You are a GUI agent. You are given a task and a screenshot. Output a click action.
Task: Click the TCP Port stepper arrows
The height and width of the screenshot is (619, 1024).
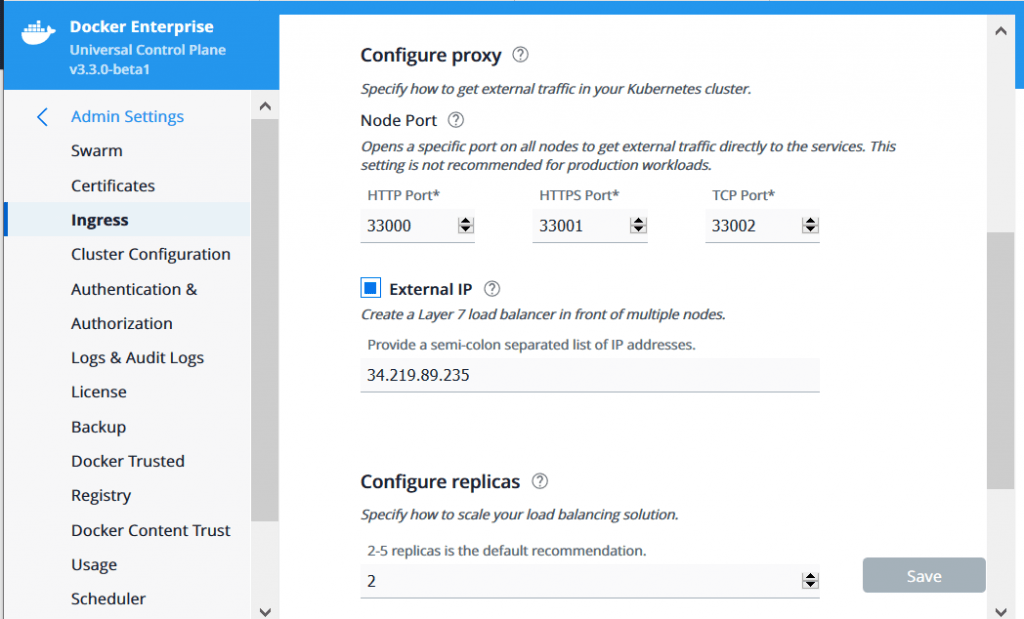coord(810,225)
